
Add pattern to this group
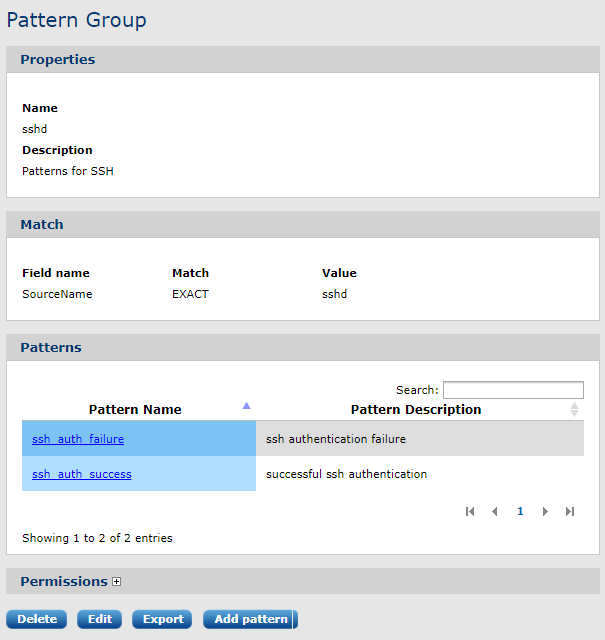point(250,619)
